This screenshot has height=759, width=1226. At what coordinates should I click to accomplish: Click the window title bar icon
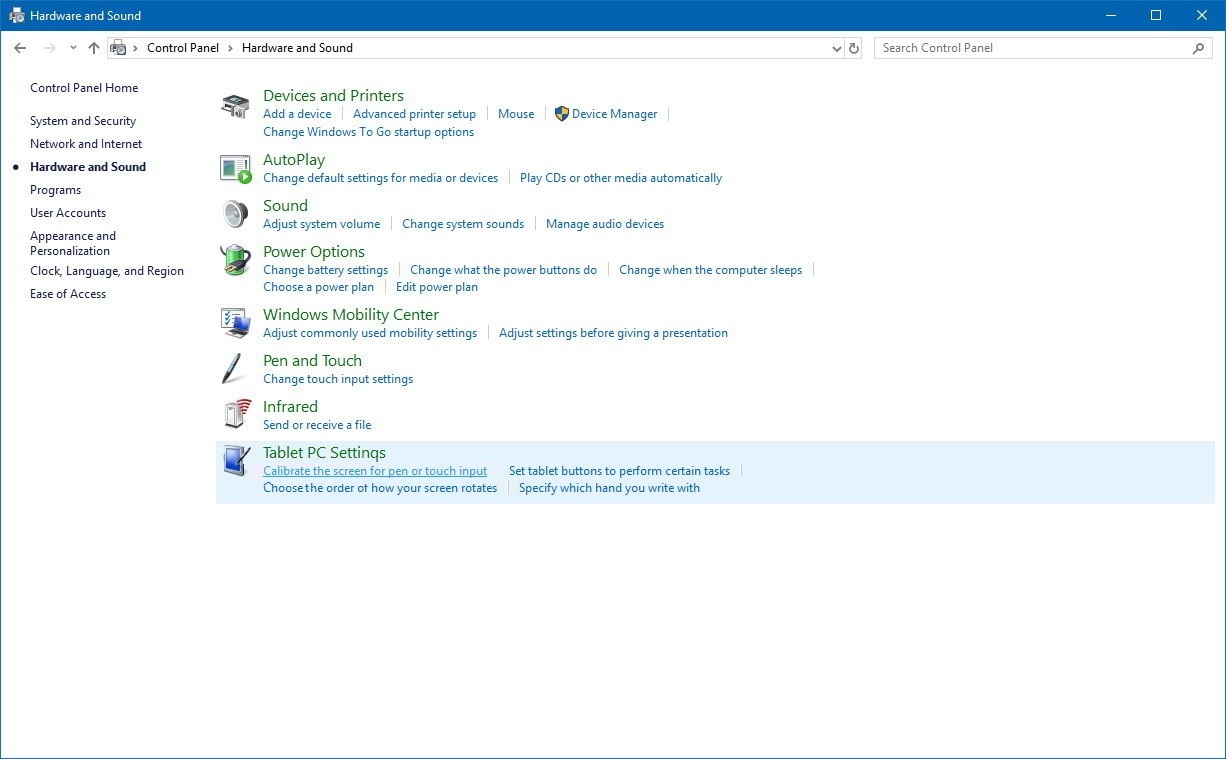[x=17, y=16]
